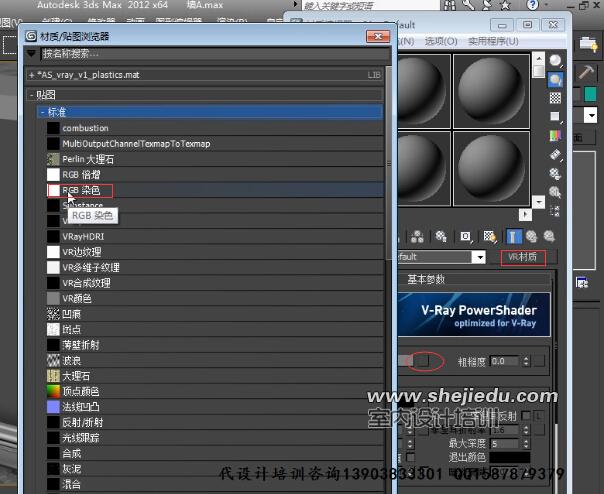This screenshot has width=604, height=494.
Task: Open the material name dropdown arrow
Action: [480, 257]
